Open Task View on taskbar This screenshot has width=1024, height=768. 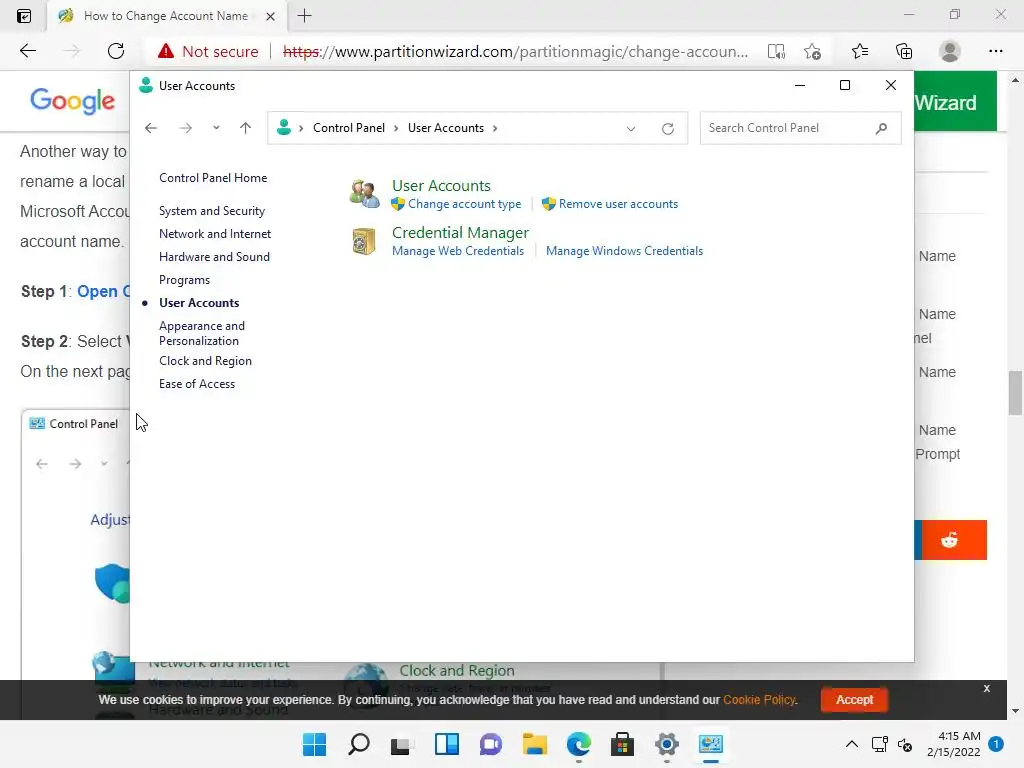coord(400,744)
